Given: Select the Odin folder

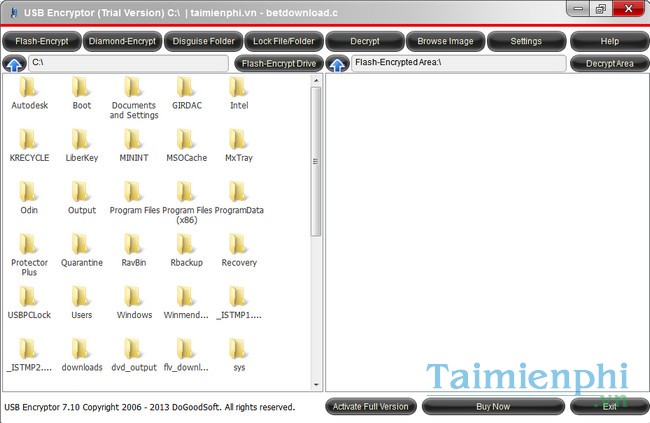Looking at the screenshot, I should (29, 198).
